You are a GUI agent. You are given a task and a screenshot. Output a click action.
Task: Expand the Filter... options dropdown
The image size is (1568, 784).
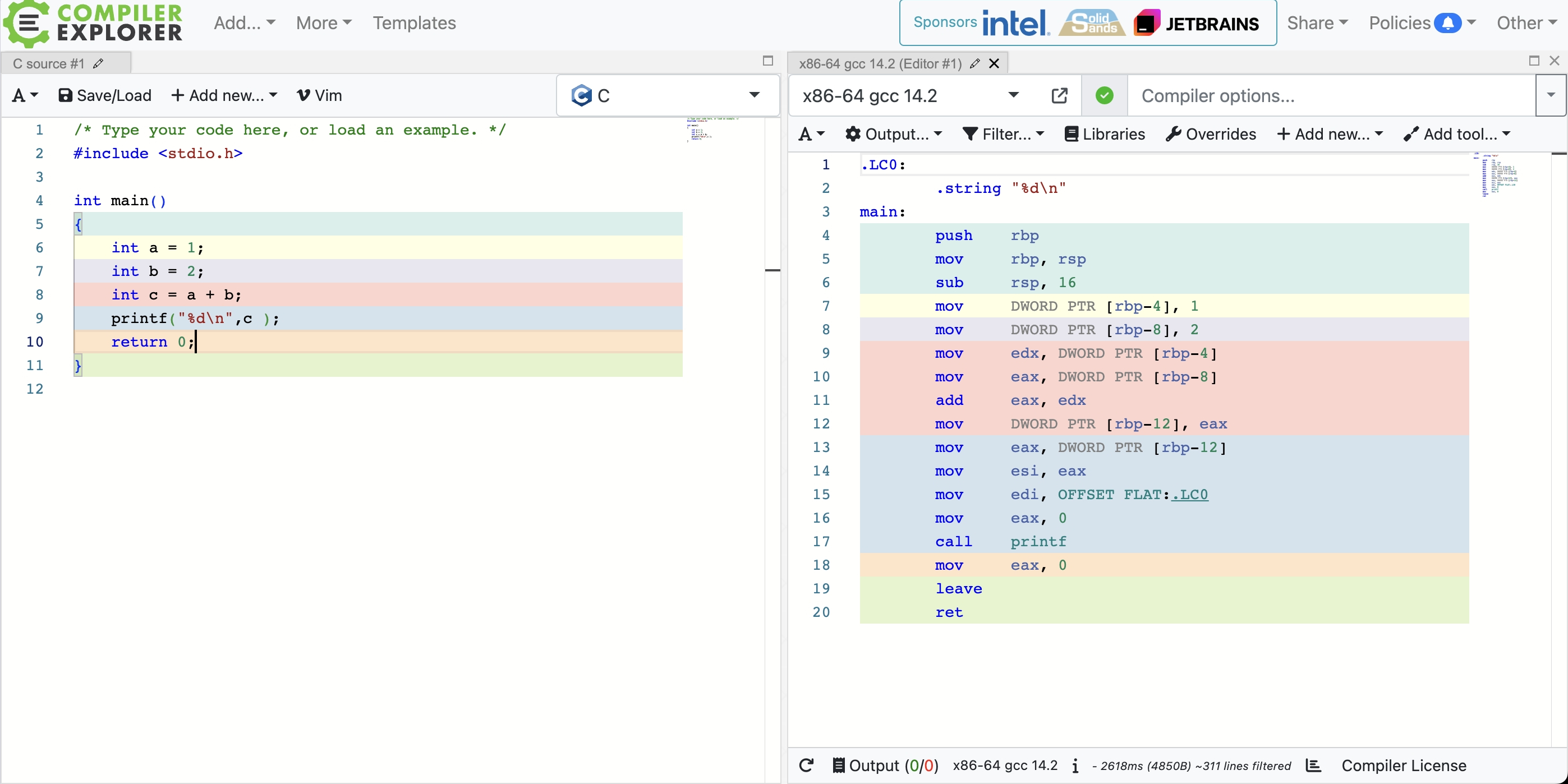[1003, 134]
